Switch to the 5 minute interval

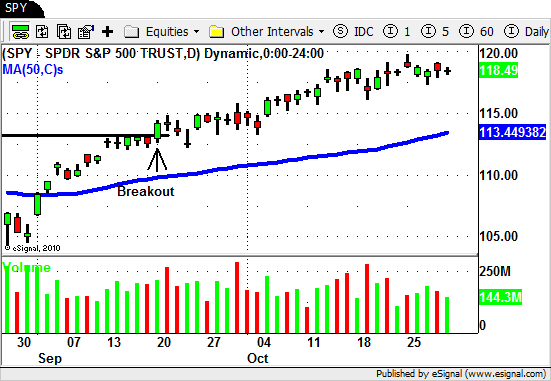435,32
